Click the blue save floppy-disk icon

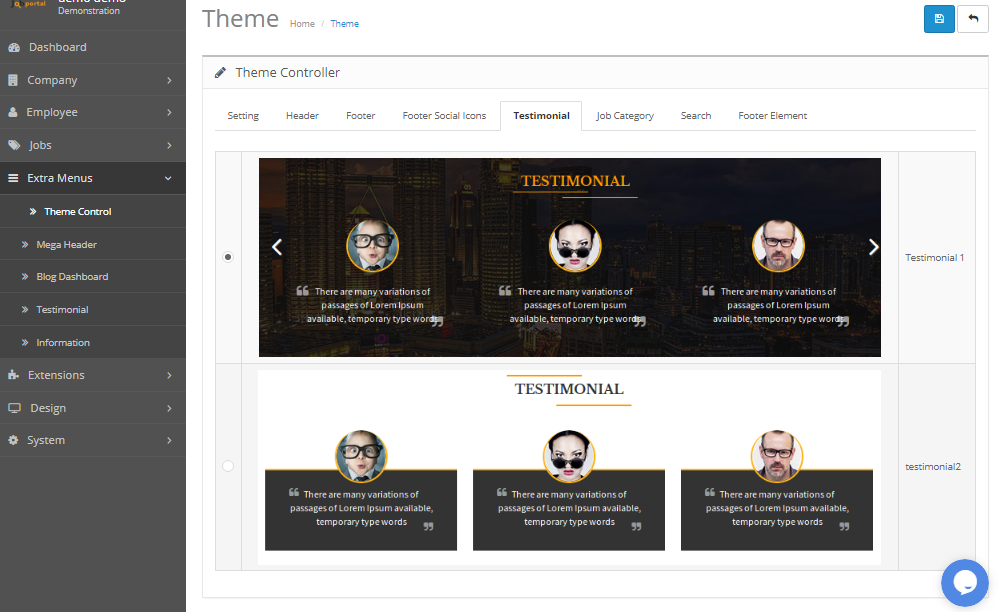pos(939,19)
